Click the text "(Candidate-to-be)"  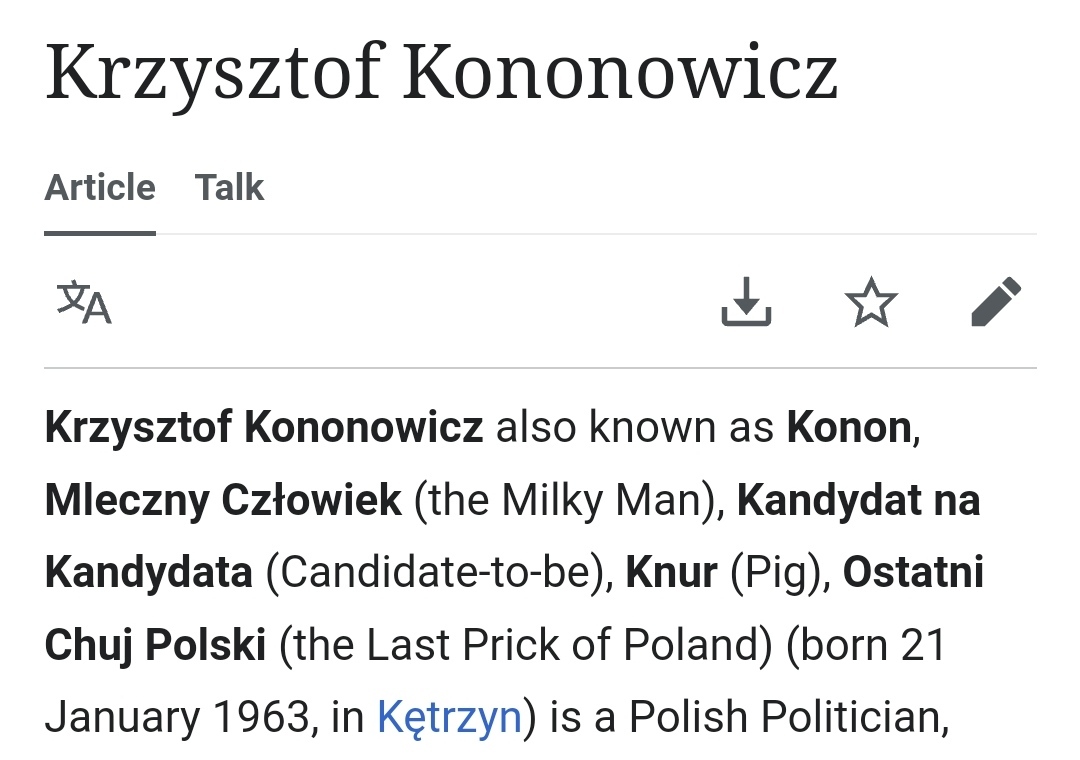[438, 573]
